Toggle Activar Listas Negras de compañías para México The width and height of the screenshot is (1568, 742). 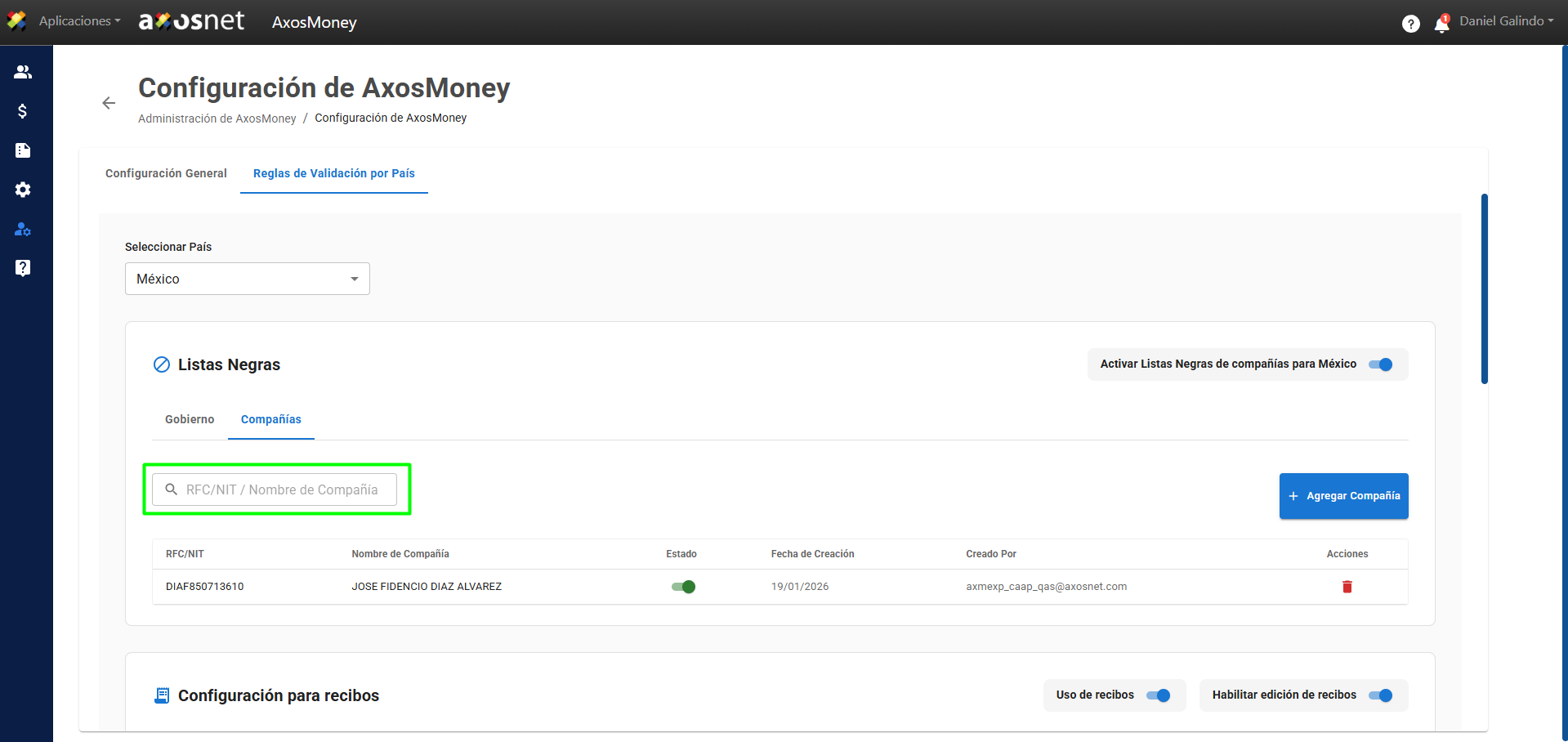click(x=1381, y=364)
